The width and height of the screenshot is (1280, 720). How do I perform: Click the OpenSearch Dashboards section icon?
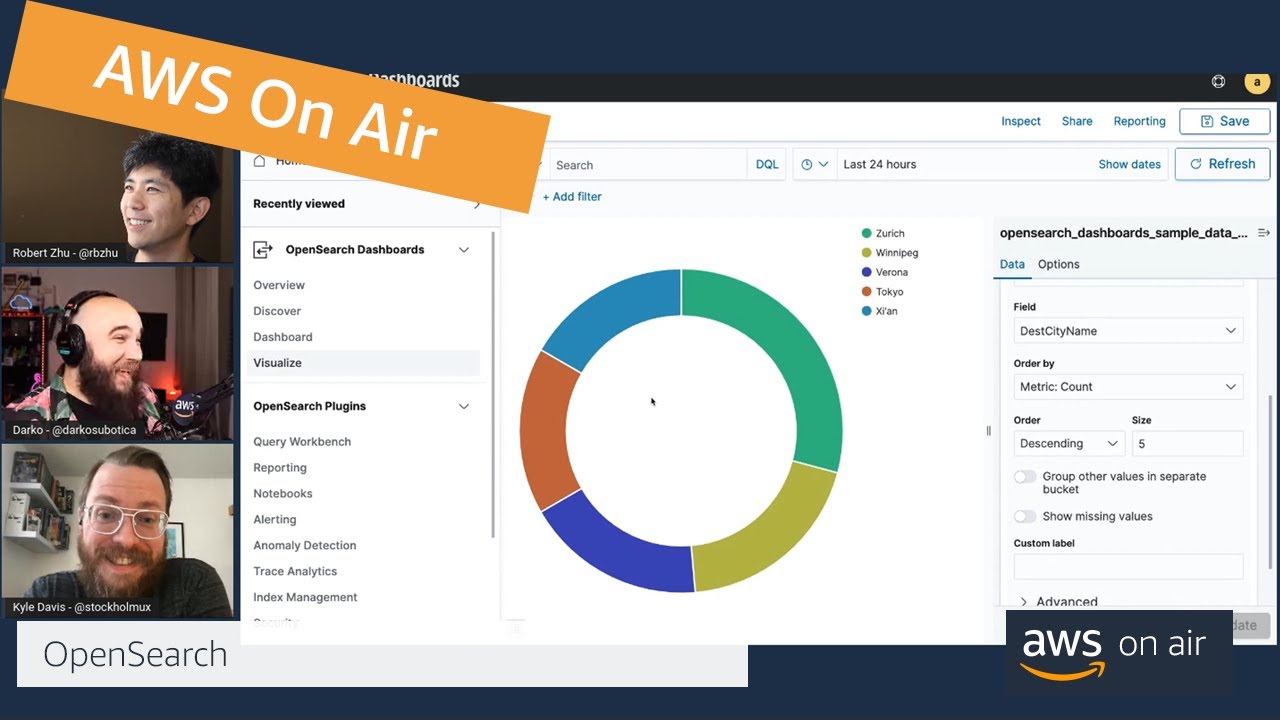point(263,250)
